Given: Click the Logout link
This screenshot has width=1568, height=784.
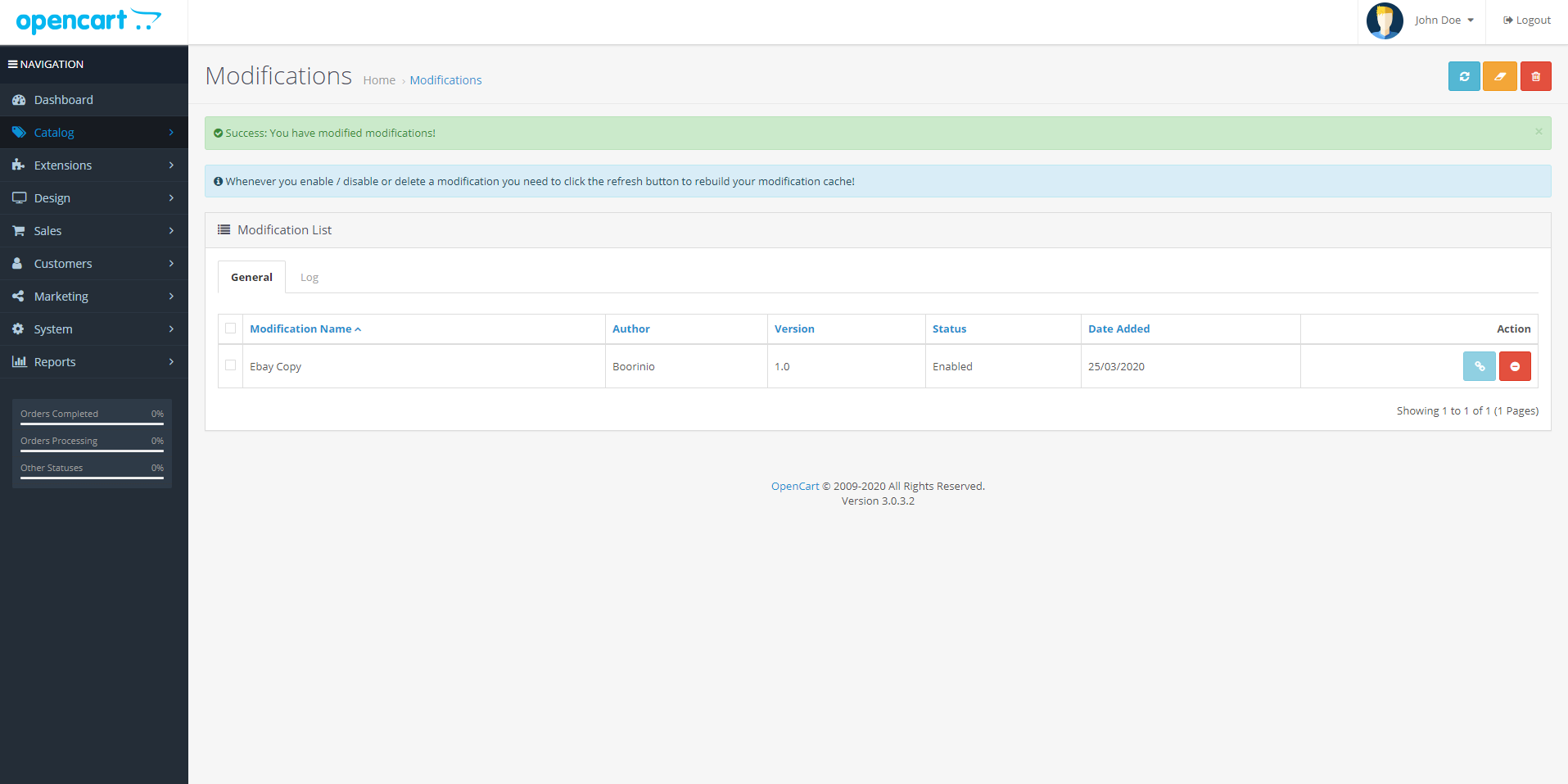Looking at the screenshot, I should 1527,20.
